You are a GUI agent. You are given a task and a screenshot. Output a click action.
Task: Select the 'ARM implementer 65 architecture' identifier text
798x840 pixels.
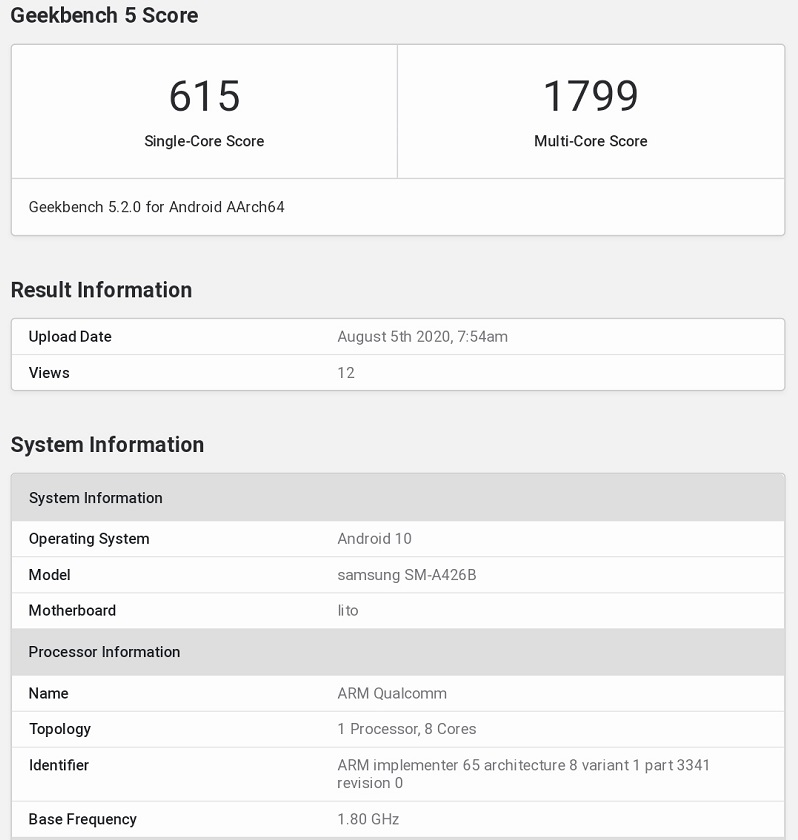coord(523,774)
